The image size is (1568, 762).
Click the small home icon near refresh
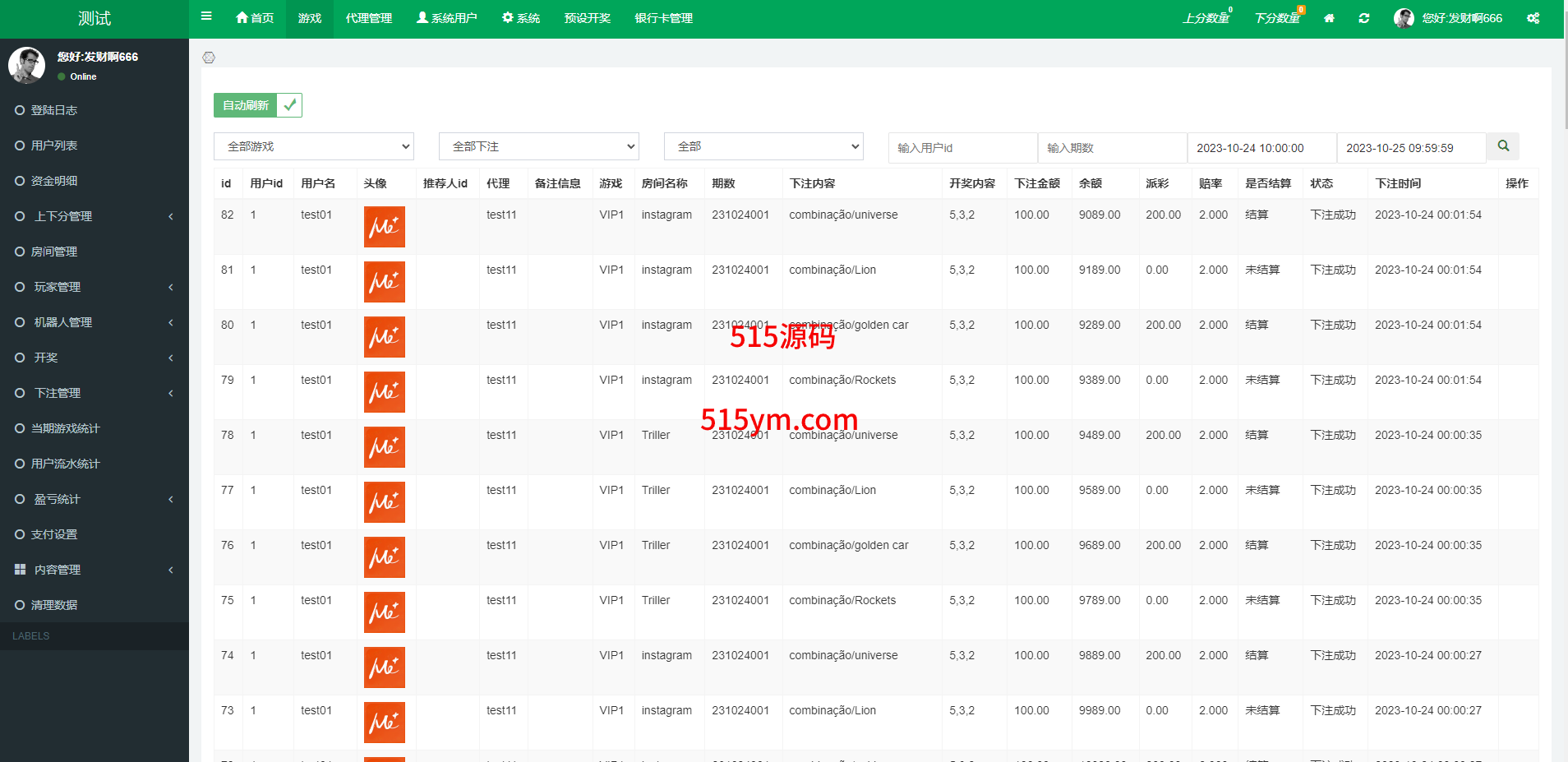pyautogui.click(x=1329, y=18)
